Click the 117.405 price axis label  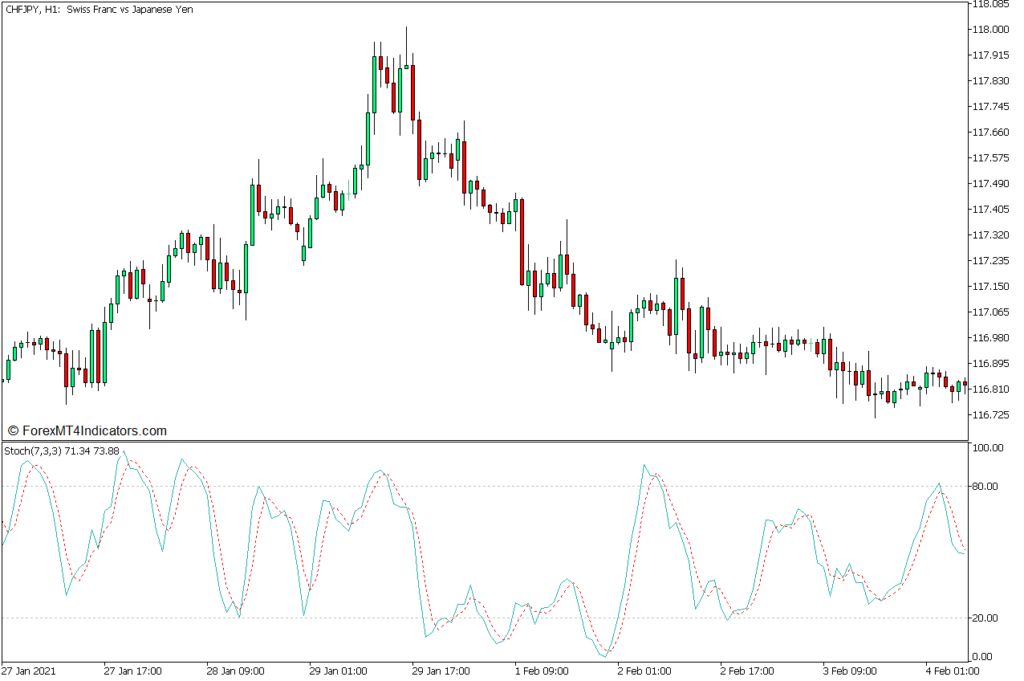click(991, 209)
